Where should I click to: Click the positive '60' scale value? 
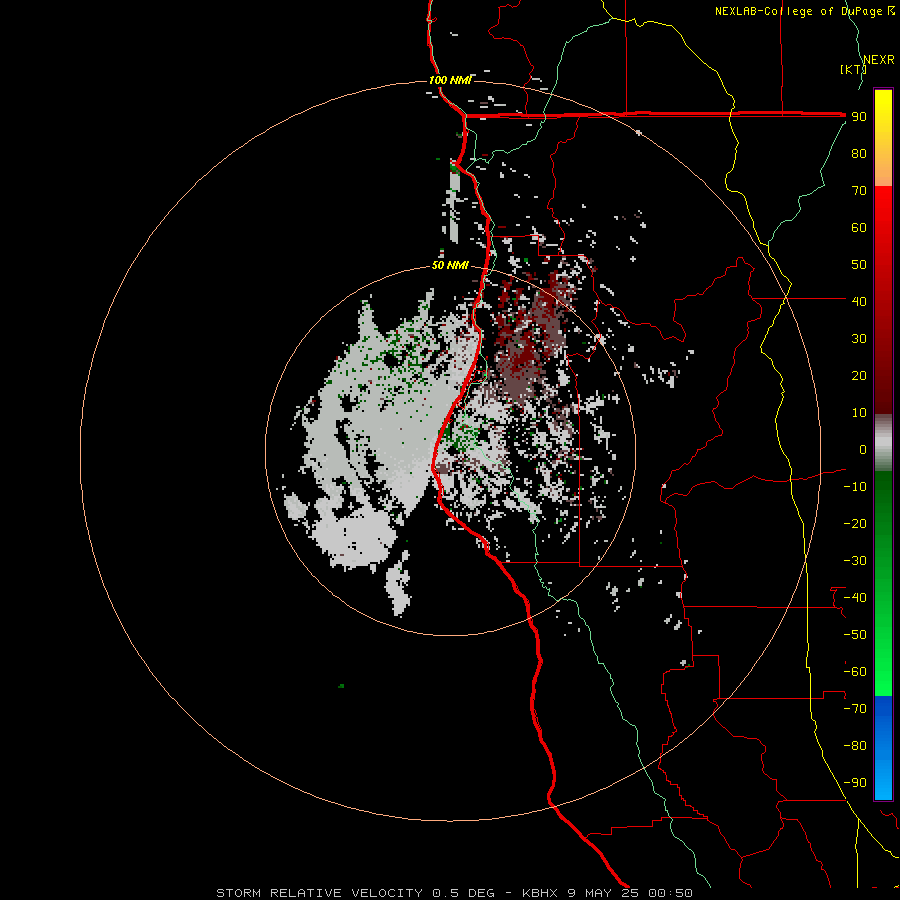point(859,227)
